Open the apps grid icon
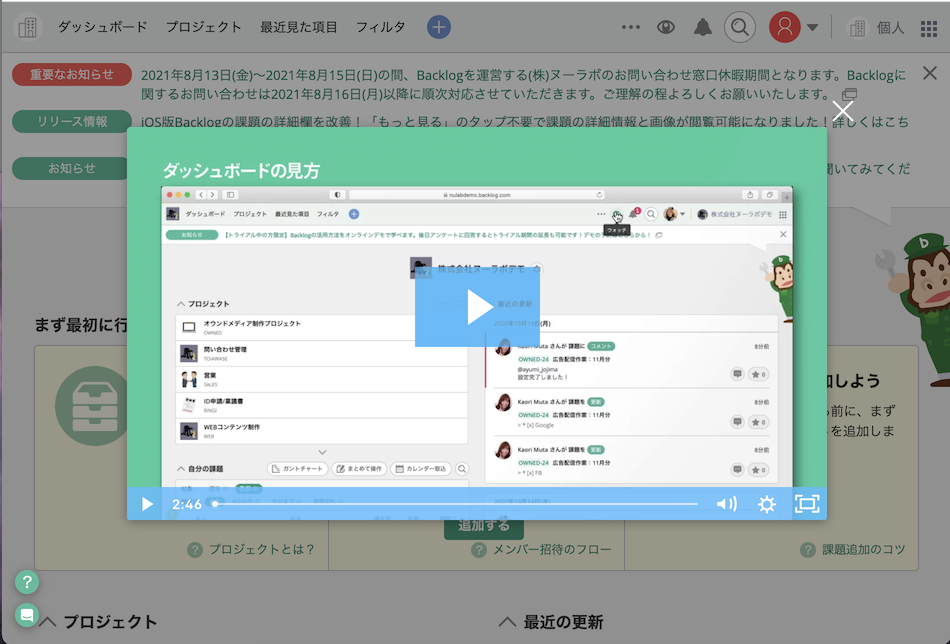 tap(929, 28)
